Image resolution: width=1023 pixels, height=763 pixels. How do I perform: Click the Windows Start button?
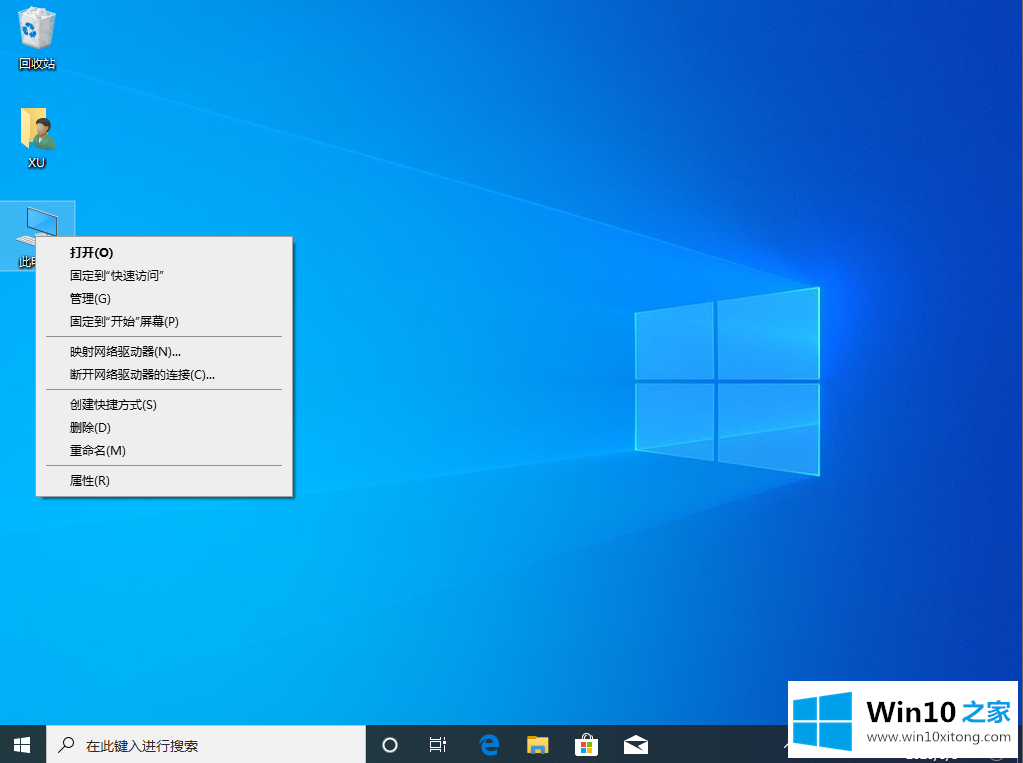22,744
